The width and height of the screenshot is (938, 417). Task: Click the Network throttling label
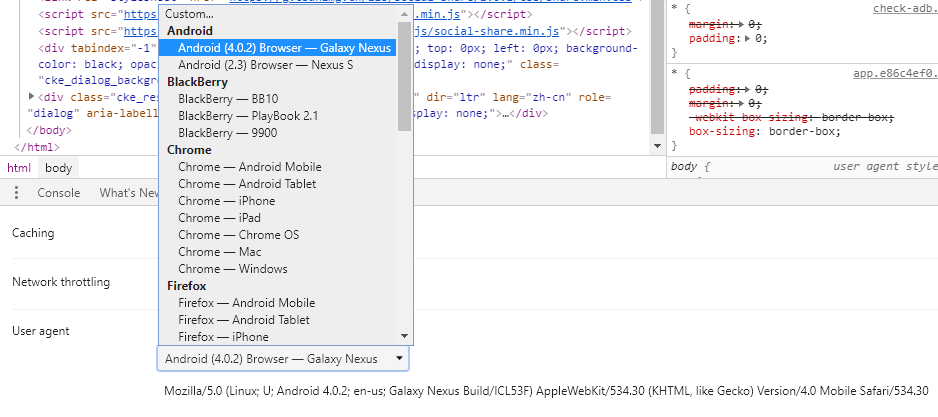pyautogui.click(x=61, y=282)
